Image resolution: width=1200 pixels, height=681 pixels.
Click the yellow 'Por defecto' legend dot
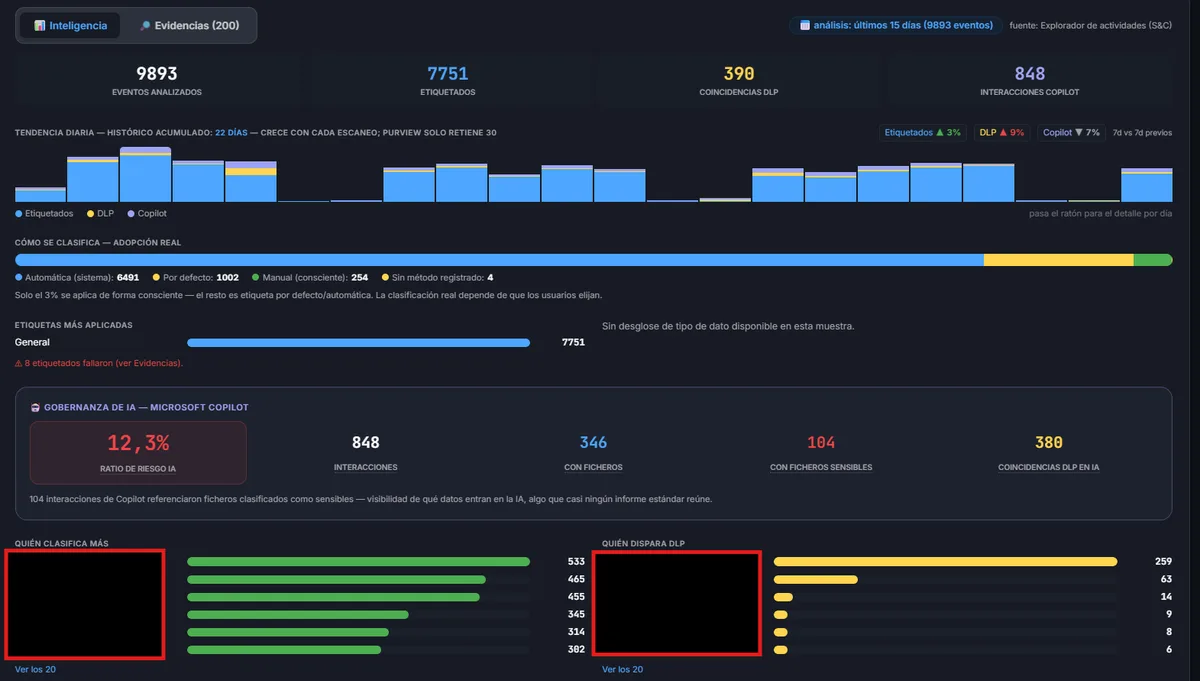(x=156, y=277)
